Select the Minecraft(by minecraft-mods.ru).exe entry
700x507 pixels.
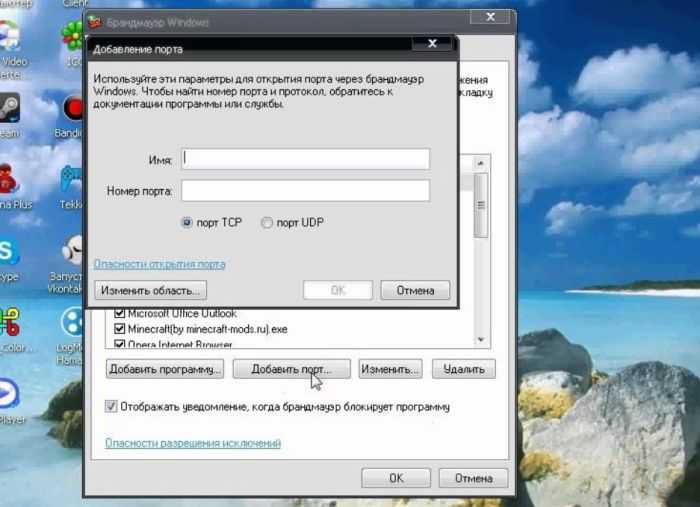pos(208,329)
